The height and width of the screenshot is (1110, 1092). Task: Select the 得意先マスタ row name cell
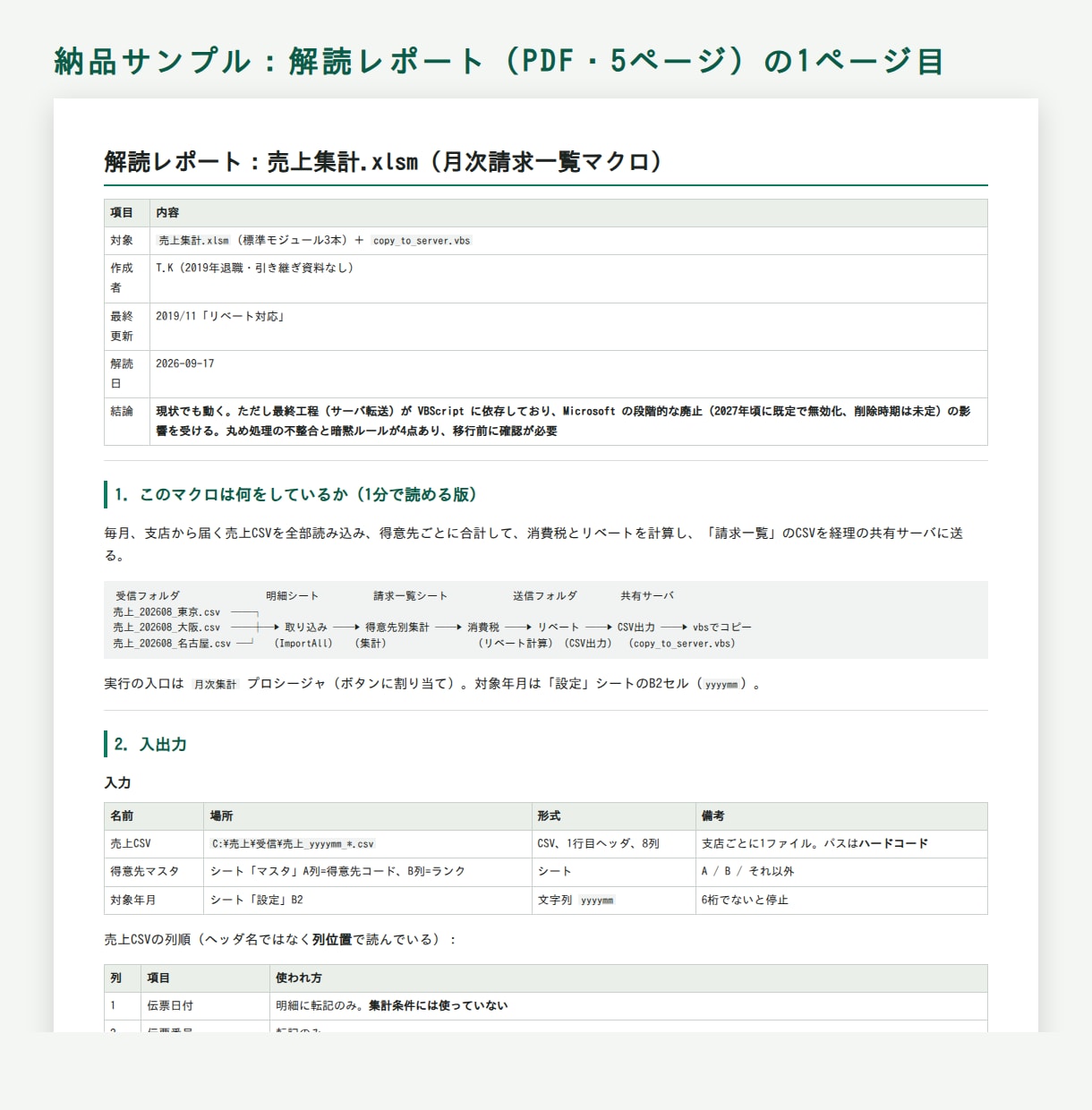pos(154,872)
